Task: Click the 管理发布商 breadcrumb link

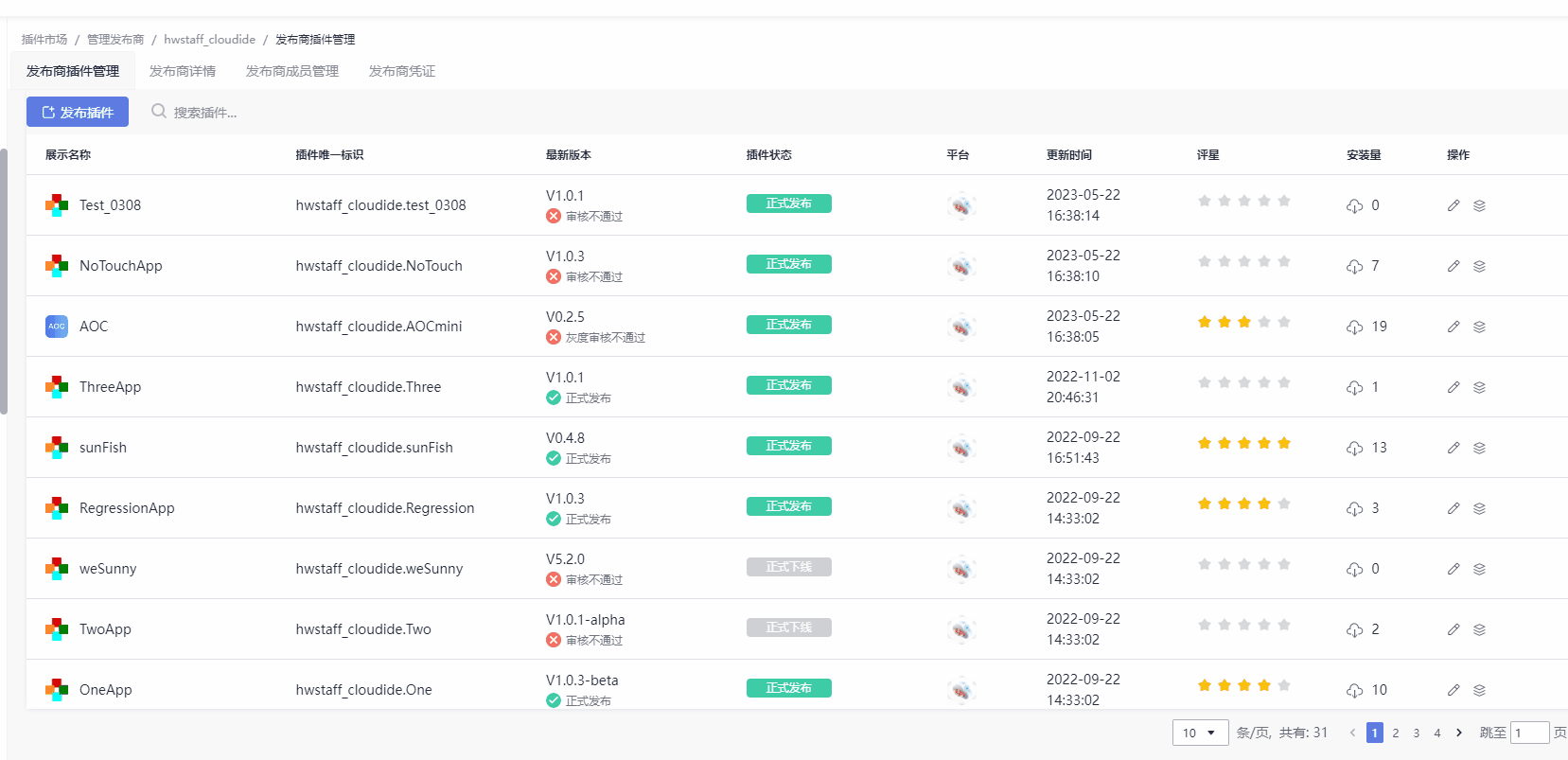Action: (115, 39)
